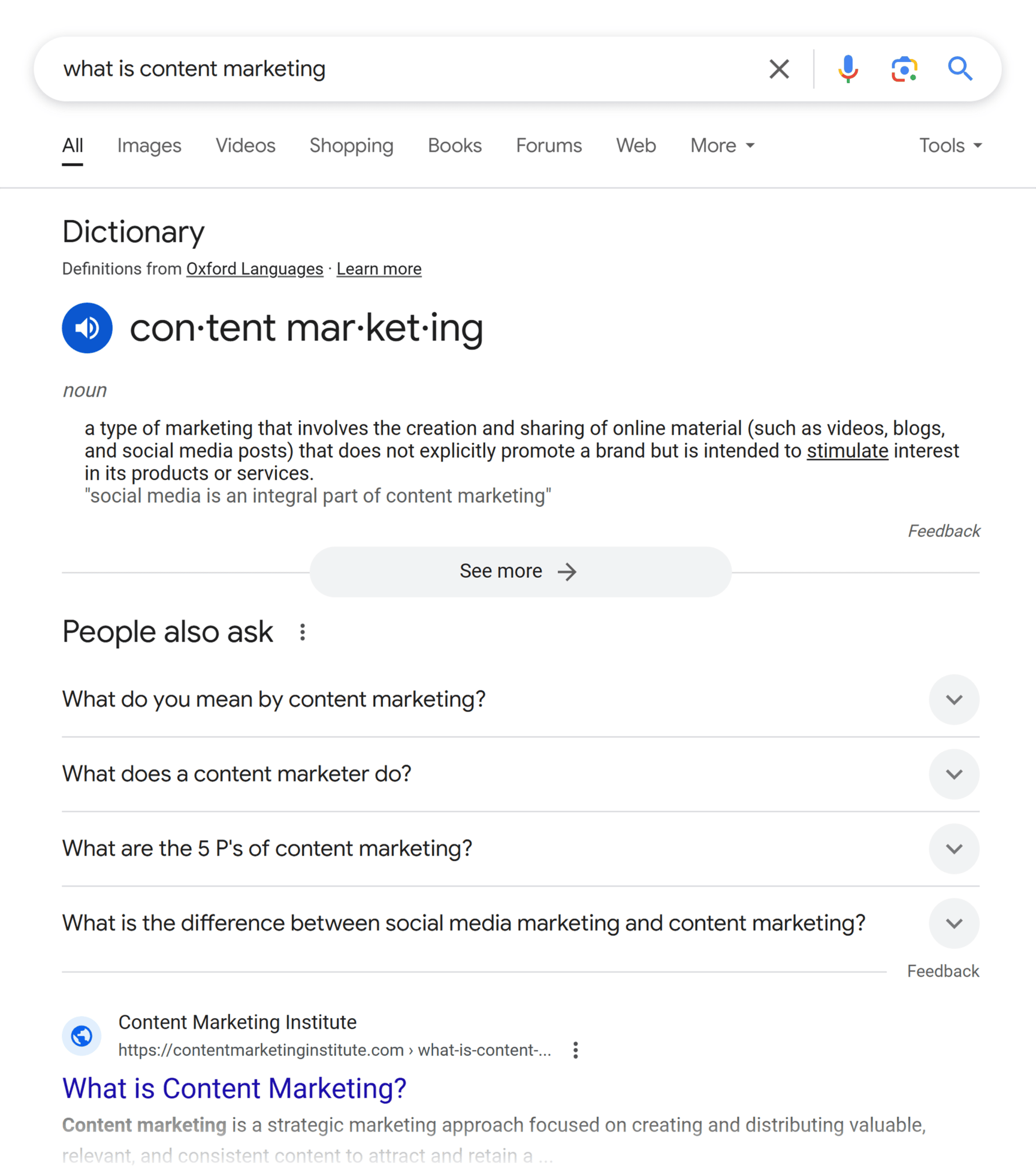1036x1174 pixels.
Task: Click inside the search input field
Action: click(345, 69)
